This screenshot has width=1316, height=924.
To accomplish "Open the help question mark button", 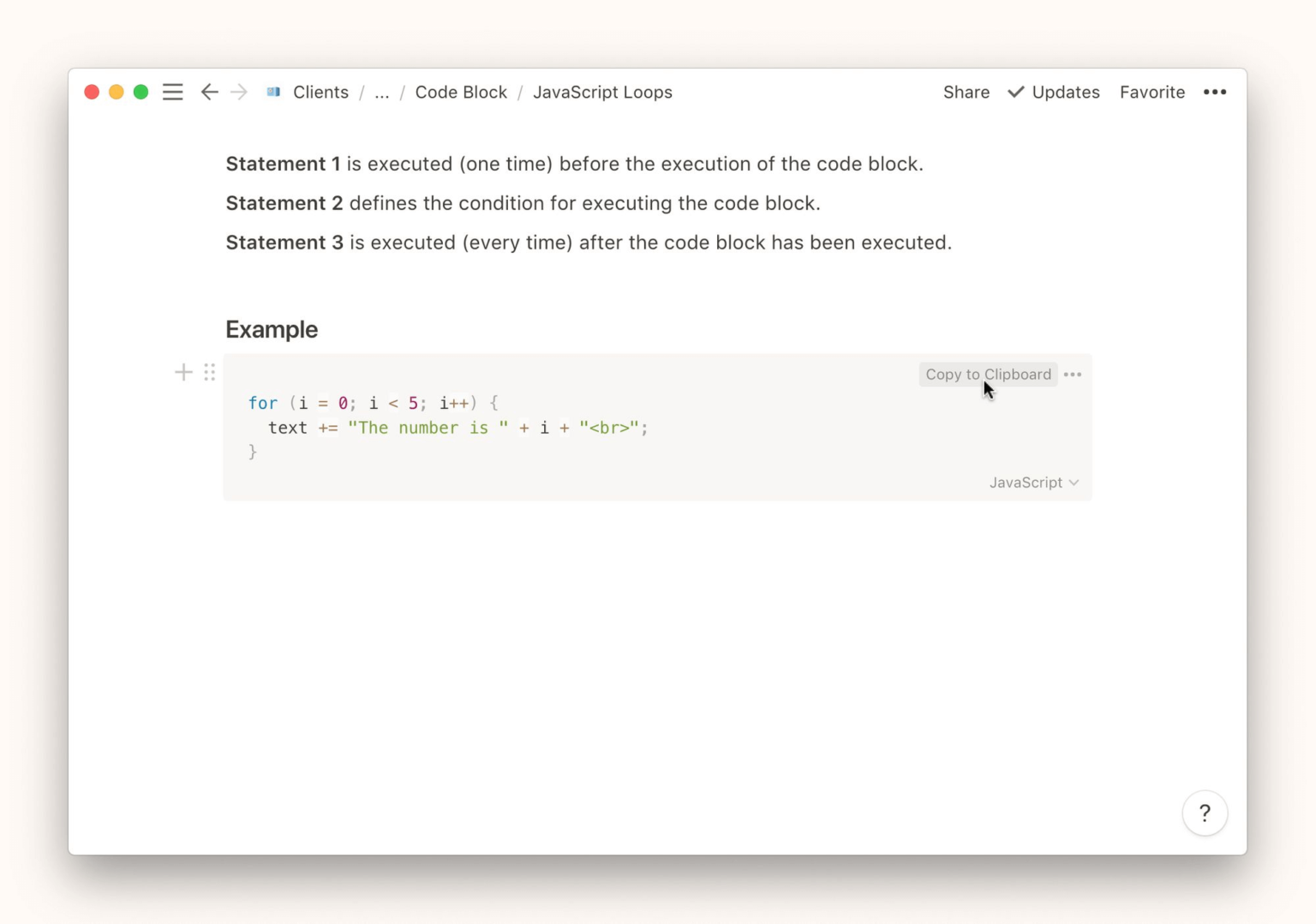I will [1204, 813].
